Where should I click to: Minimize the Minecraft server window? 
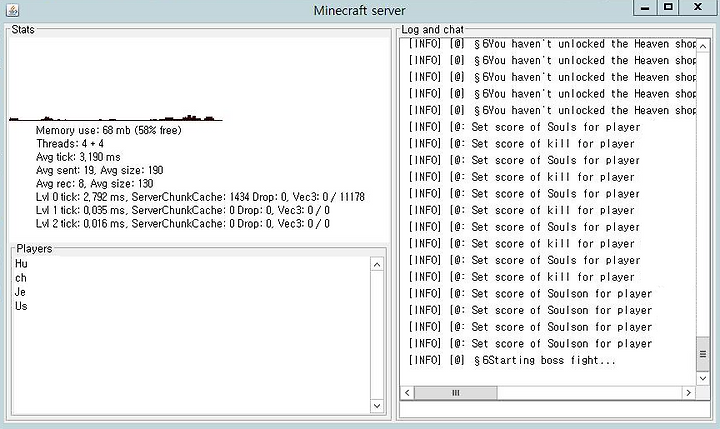[x=645, y=7]
